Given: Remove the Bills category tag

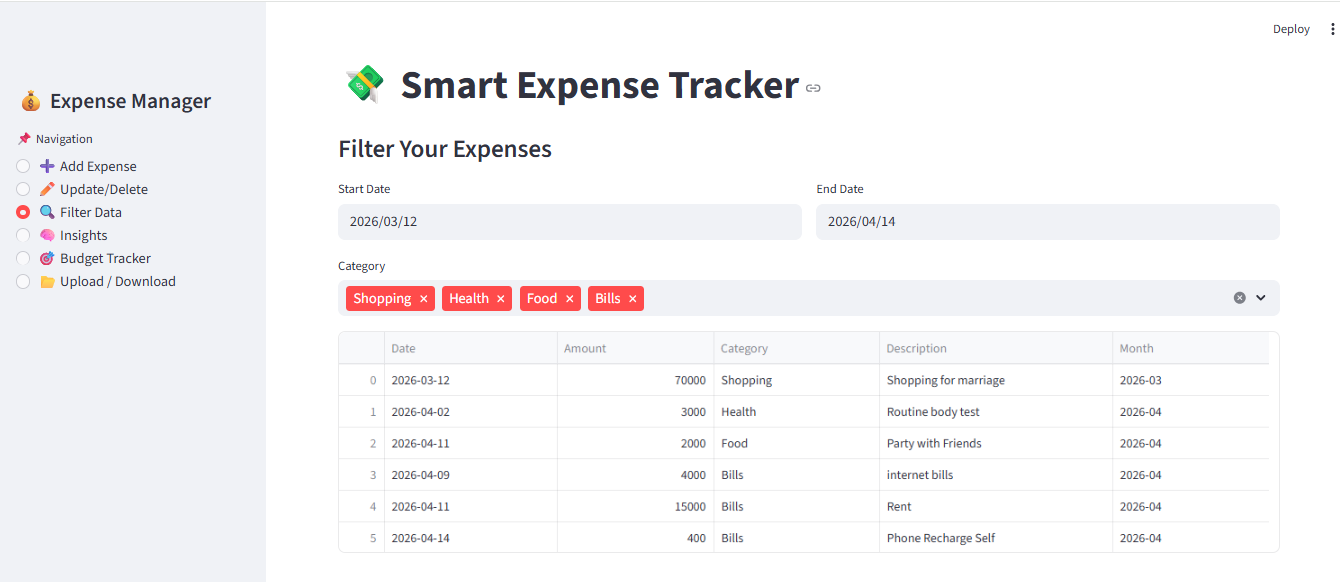Looking at the screenshot, I should pos(633,299).
